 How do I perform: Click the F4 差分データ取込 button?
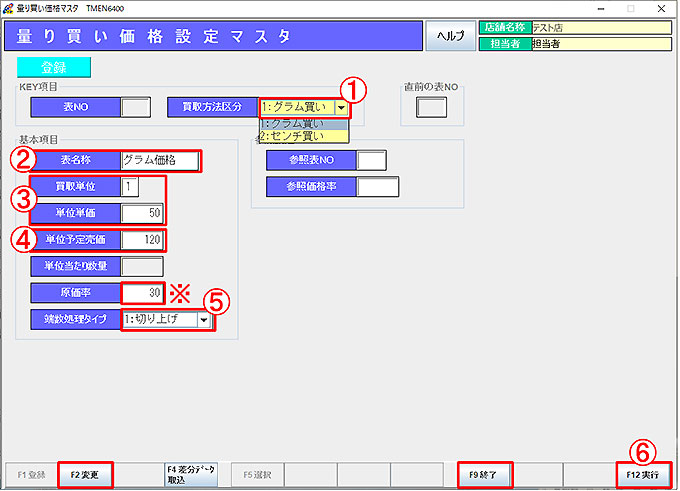coord(191,475)
